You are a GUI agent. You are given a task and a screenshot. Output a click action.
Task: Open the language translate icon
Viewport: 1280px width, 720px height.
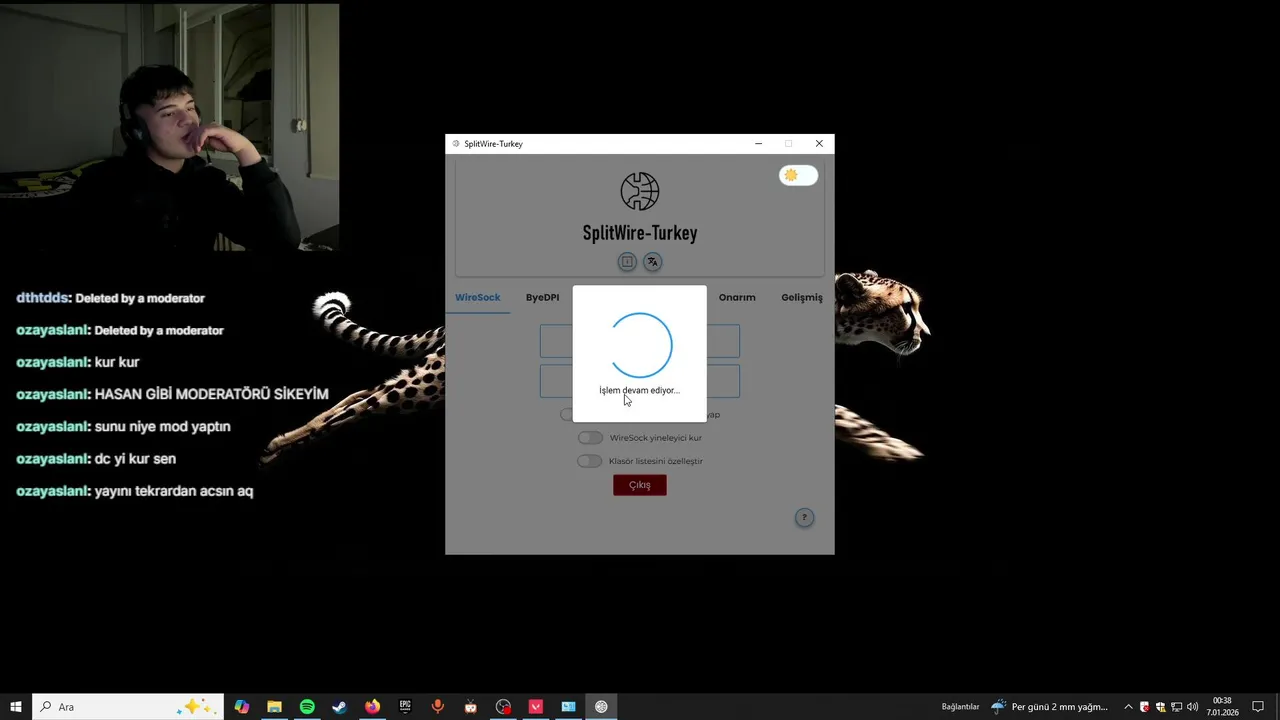(652, 262)
